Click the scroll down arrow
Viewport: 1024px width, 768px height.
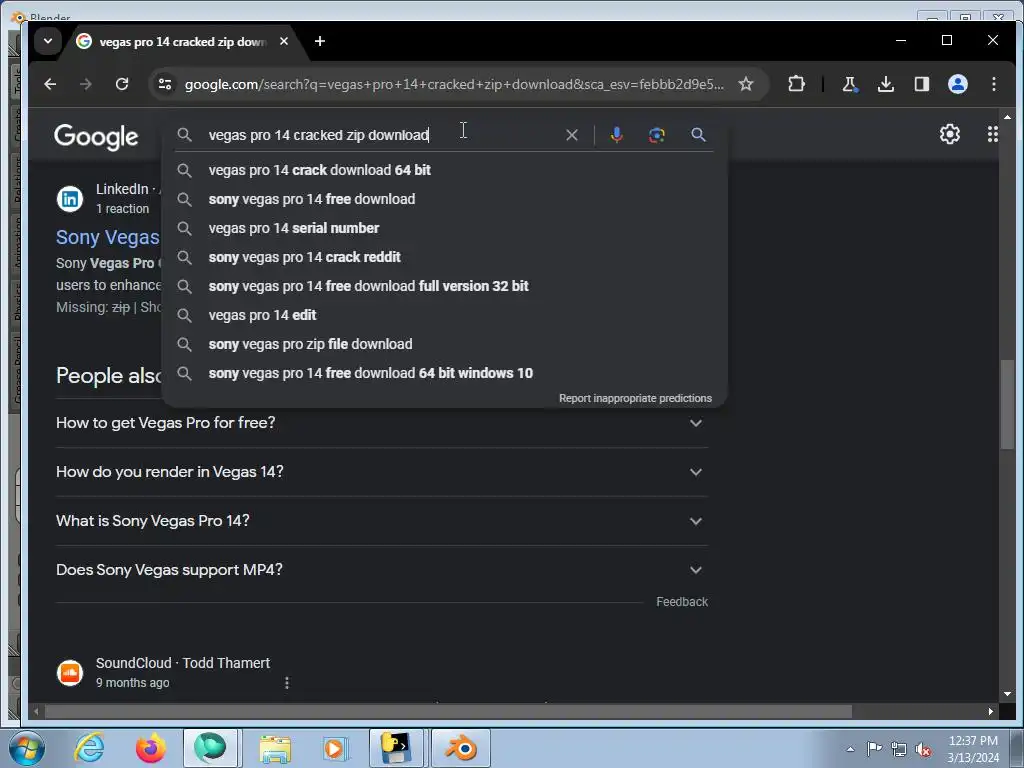(x=1007, y=694)
